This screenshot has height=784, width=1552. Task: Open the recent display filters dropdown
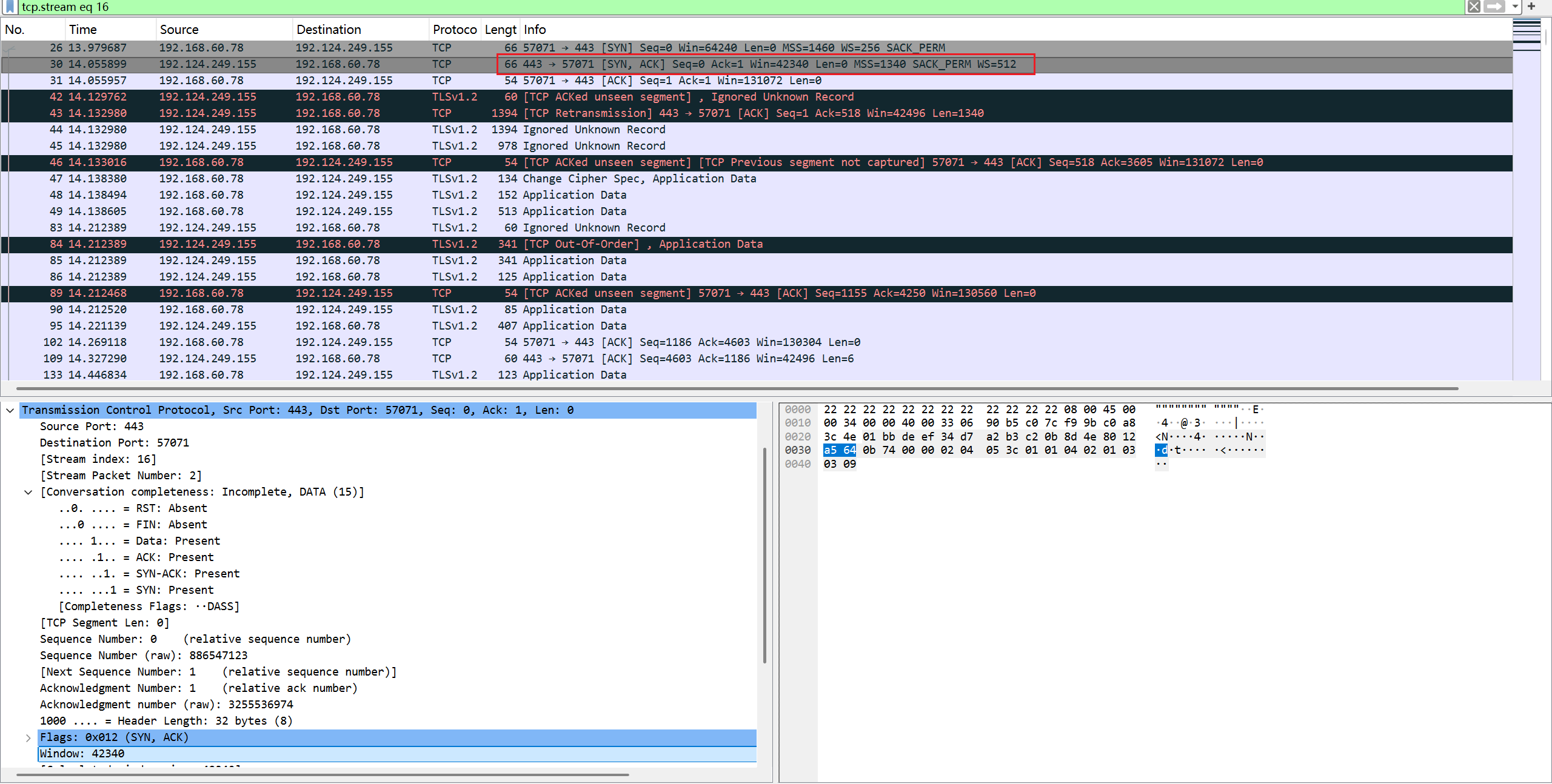(x=1515, y=7)
